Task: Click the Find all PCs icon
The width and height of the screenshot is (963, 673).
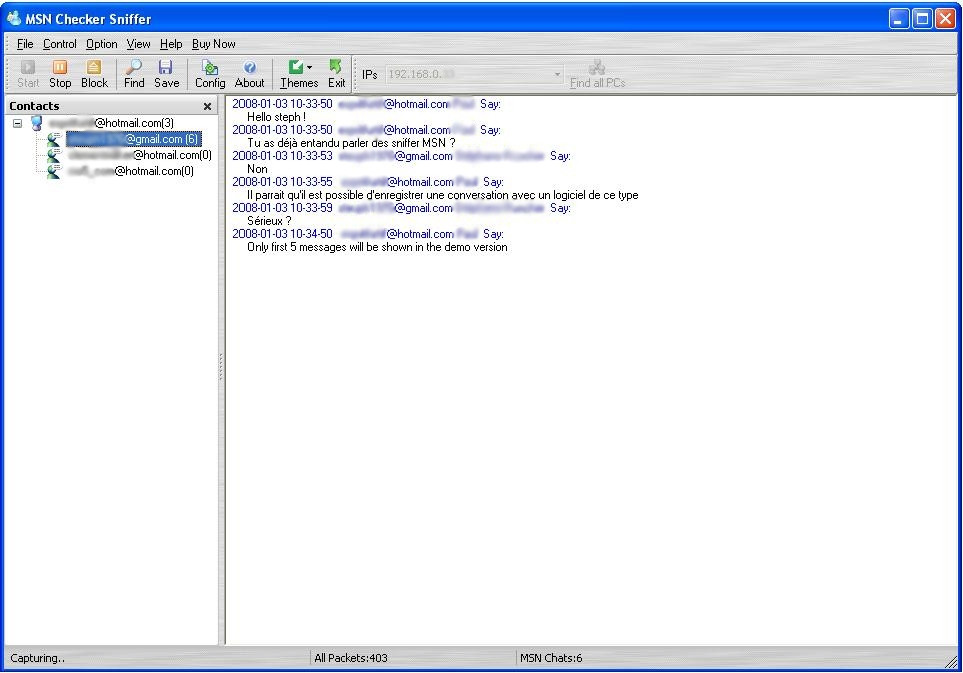Action: [596, 67]
